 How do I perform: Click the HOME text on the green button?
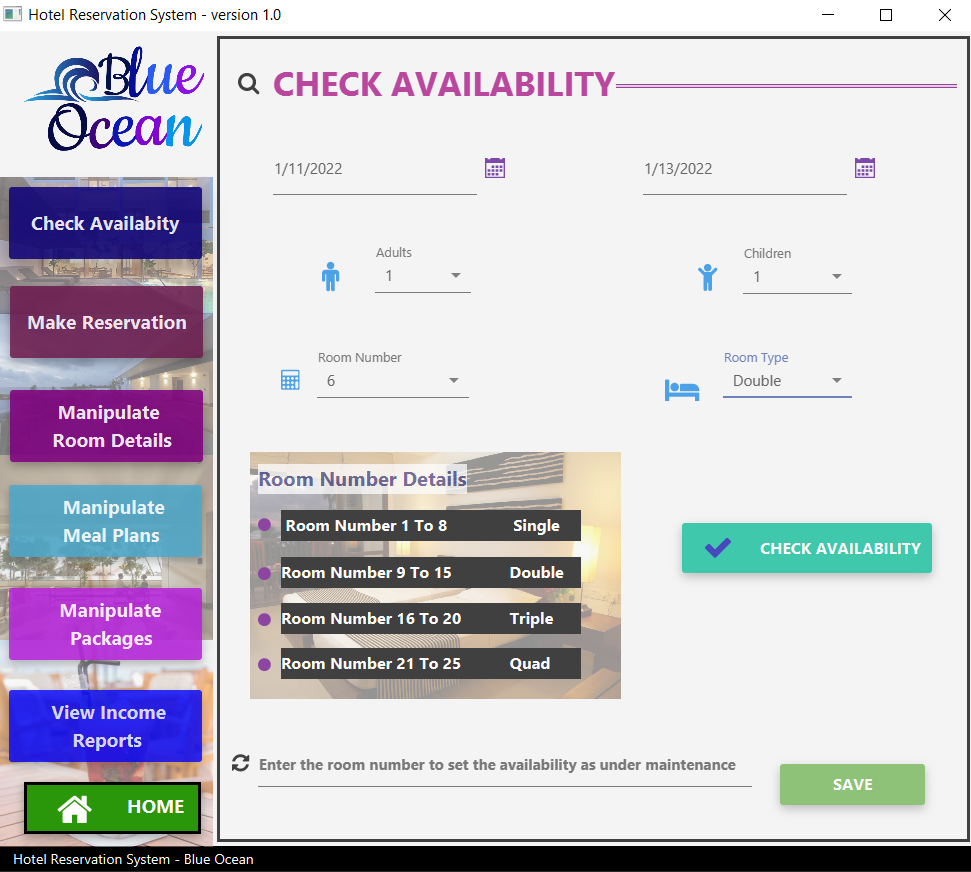(155, 806)
